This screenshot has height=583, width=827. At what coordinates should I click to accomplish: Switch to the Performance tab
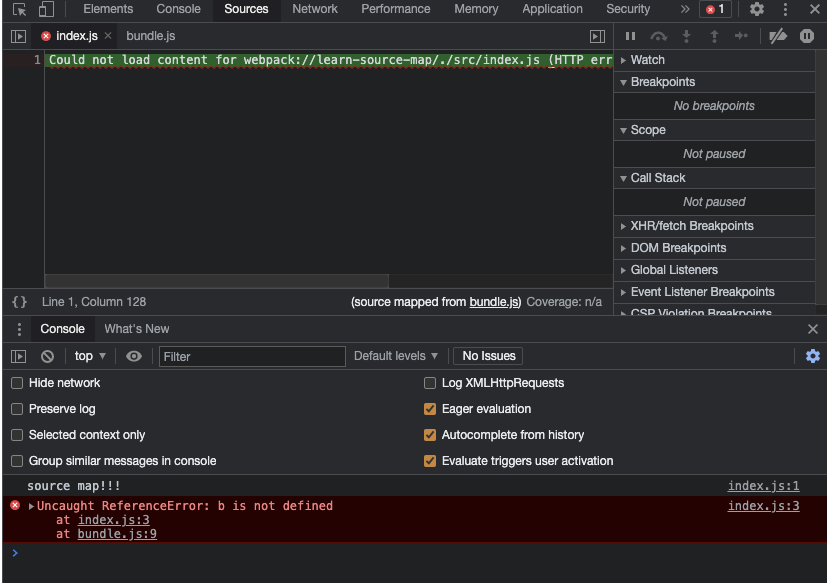coord(396,9)
